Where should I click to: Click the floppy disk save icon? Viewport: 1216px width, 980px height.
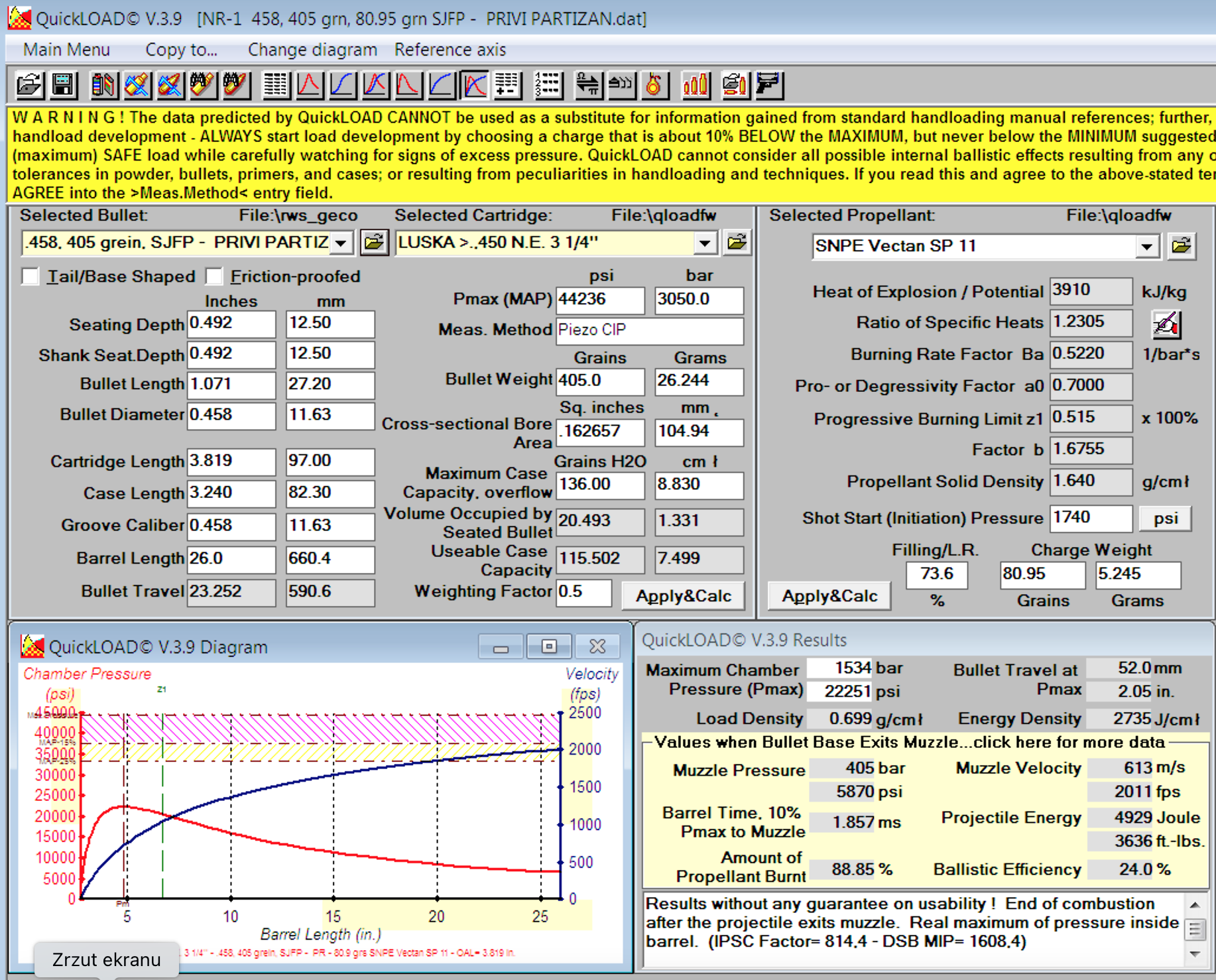click(x=63, y=85)
